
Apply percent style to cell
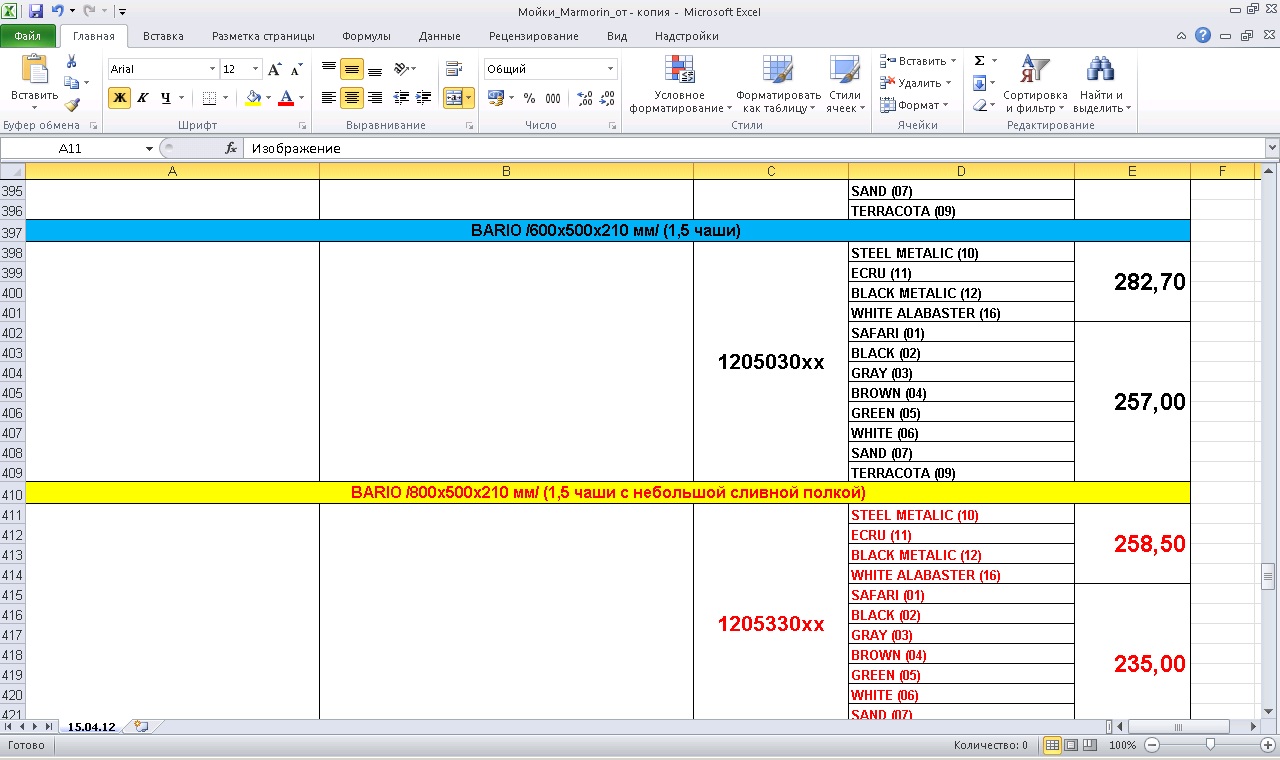529,98
